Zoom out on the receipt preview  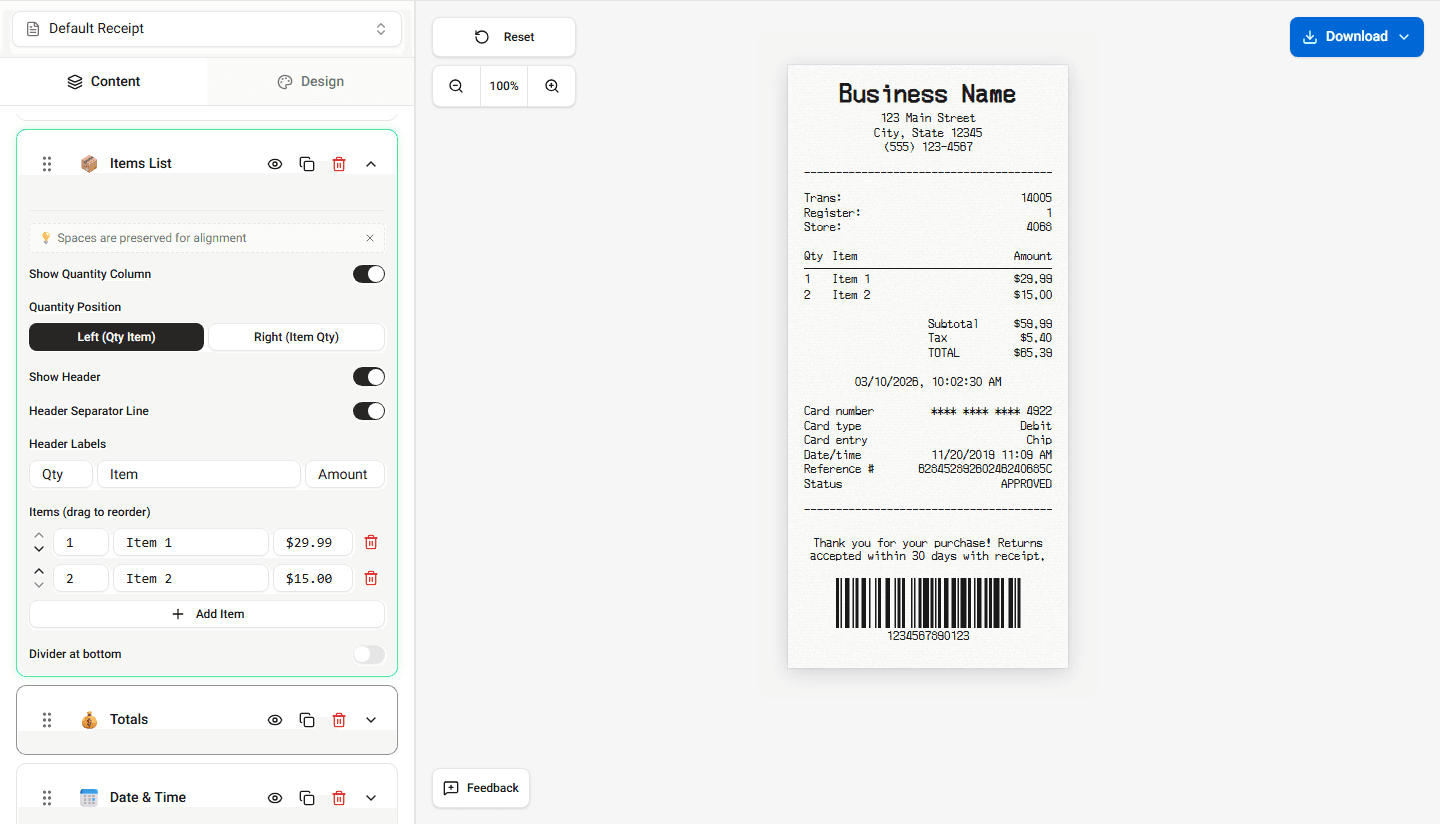(x=456, y=86)
